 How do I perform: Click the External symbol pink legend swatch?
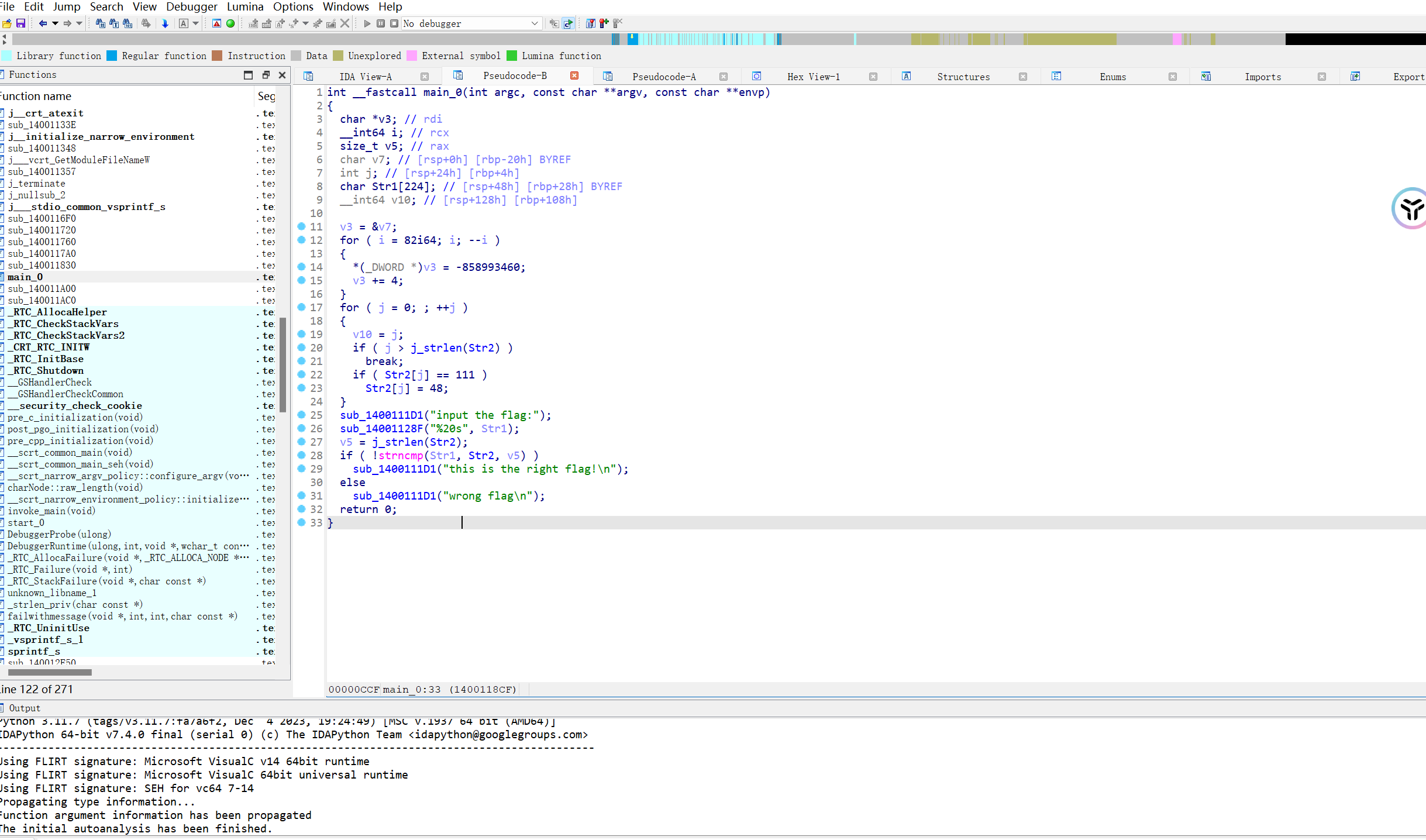click(x=412, y=56)
